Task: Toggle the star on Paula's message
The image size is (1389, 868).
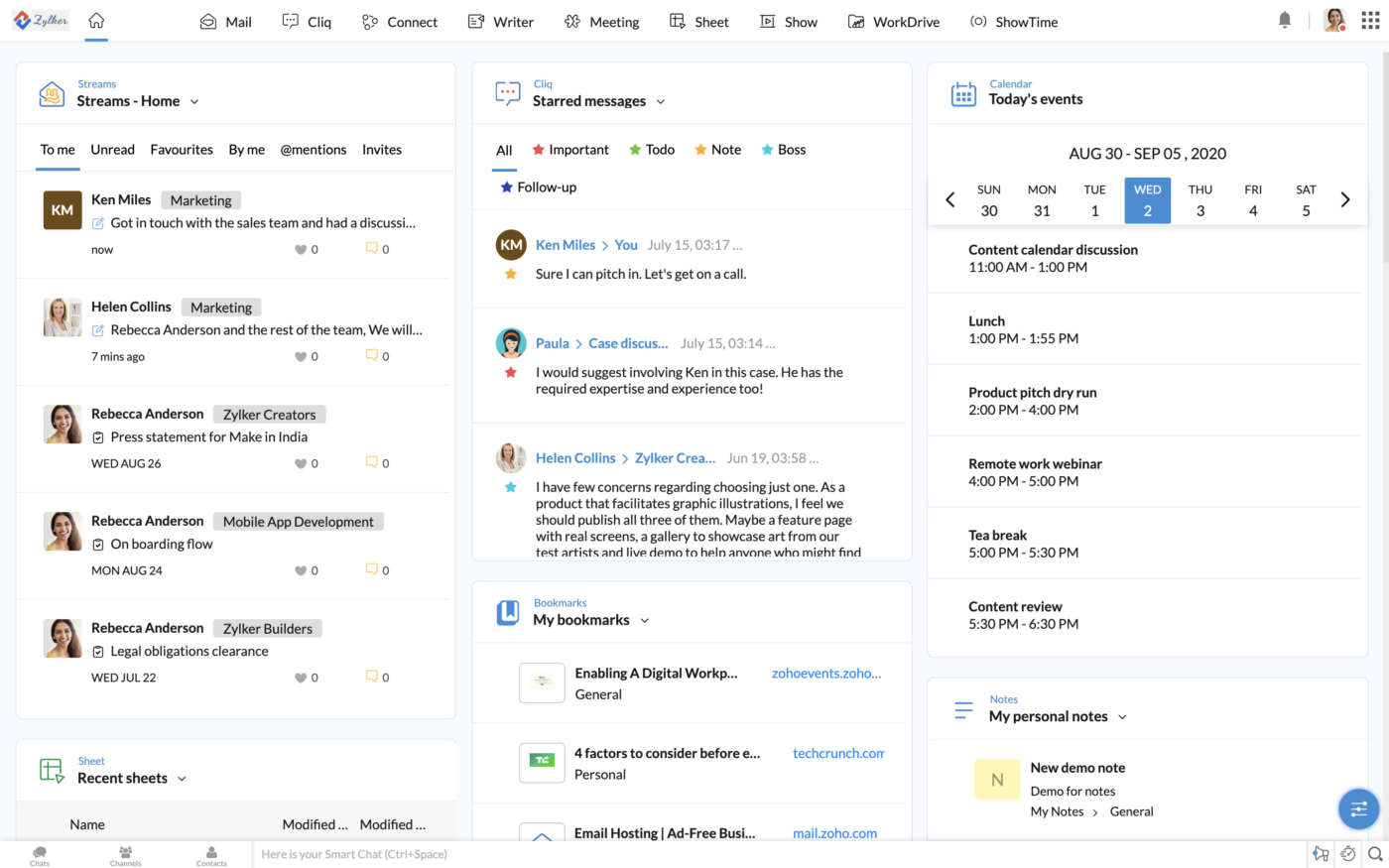Action: (510, 373)
